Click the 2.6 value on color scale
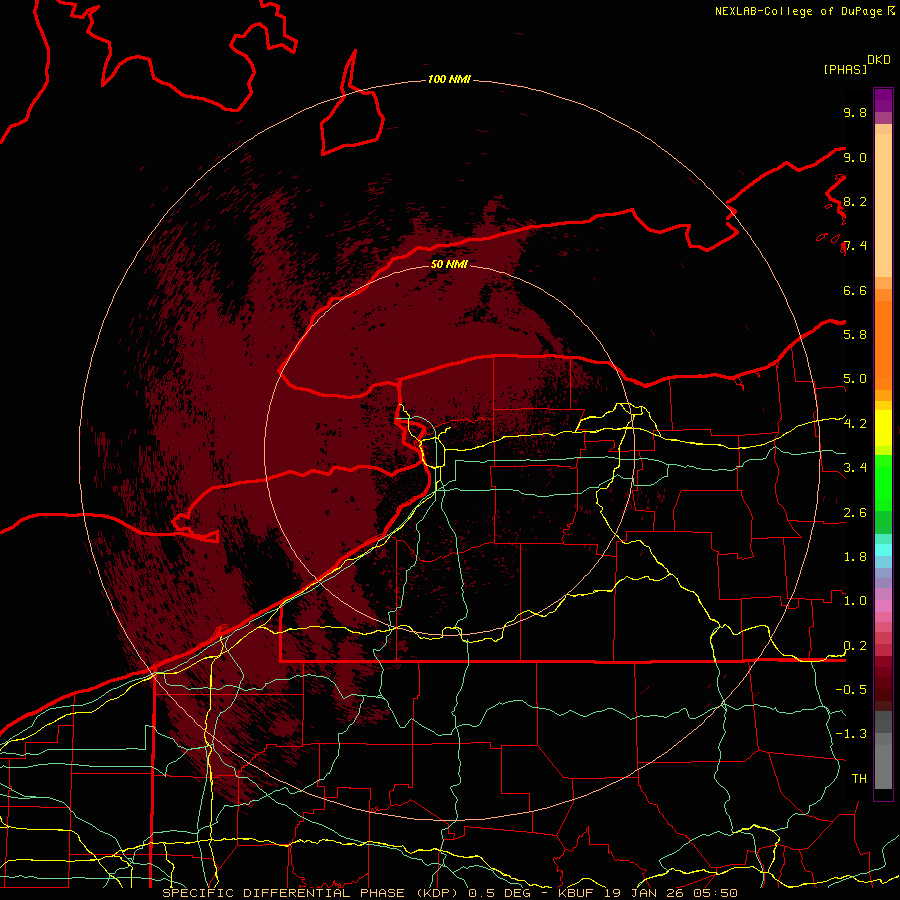The height and width of the screenshot is (900, 900). click(855, 513)
